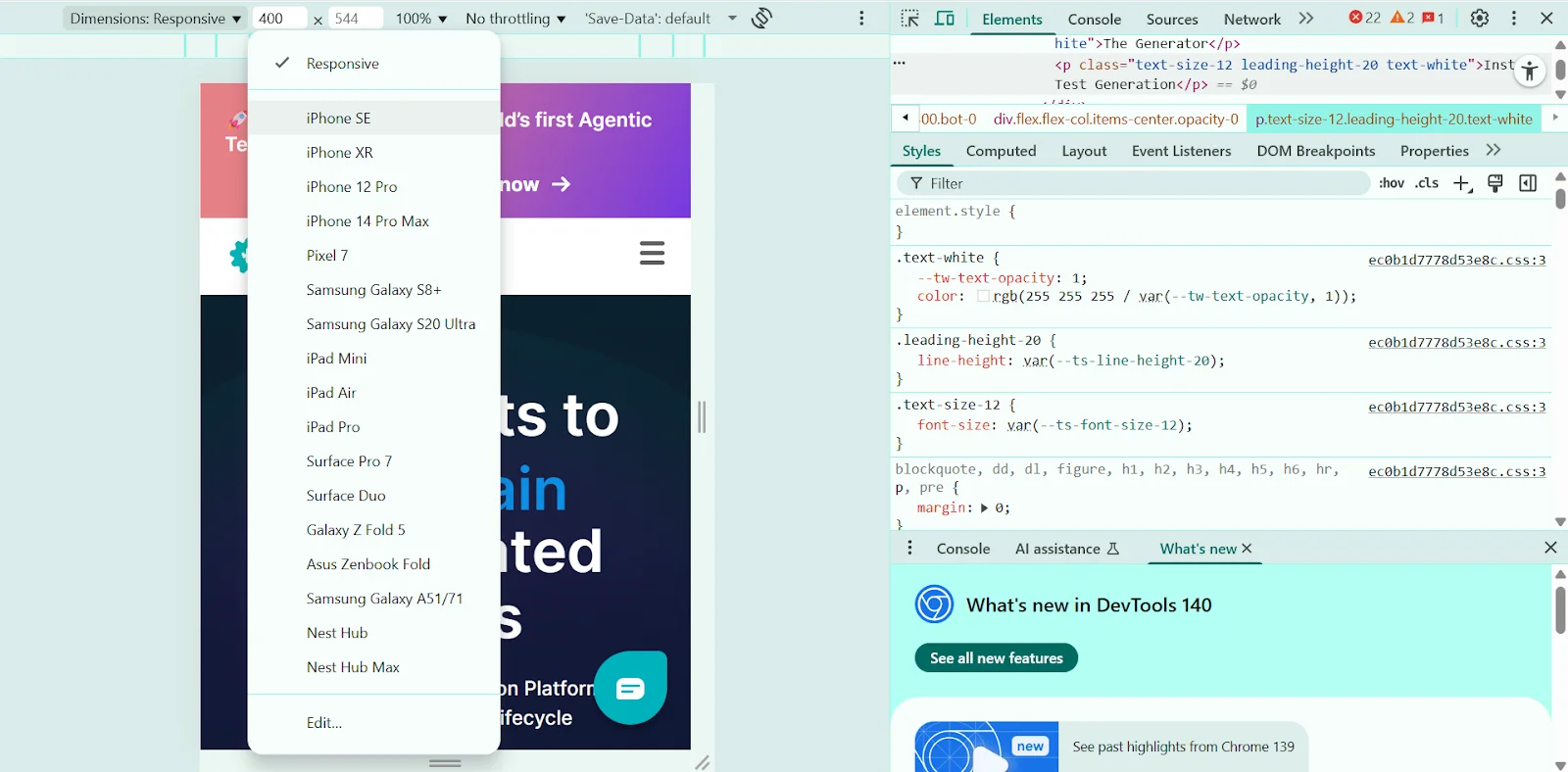Close the What's new tab
This screenshot has width=1568, height=772.
(1247, 549)
